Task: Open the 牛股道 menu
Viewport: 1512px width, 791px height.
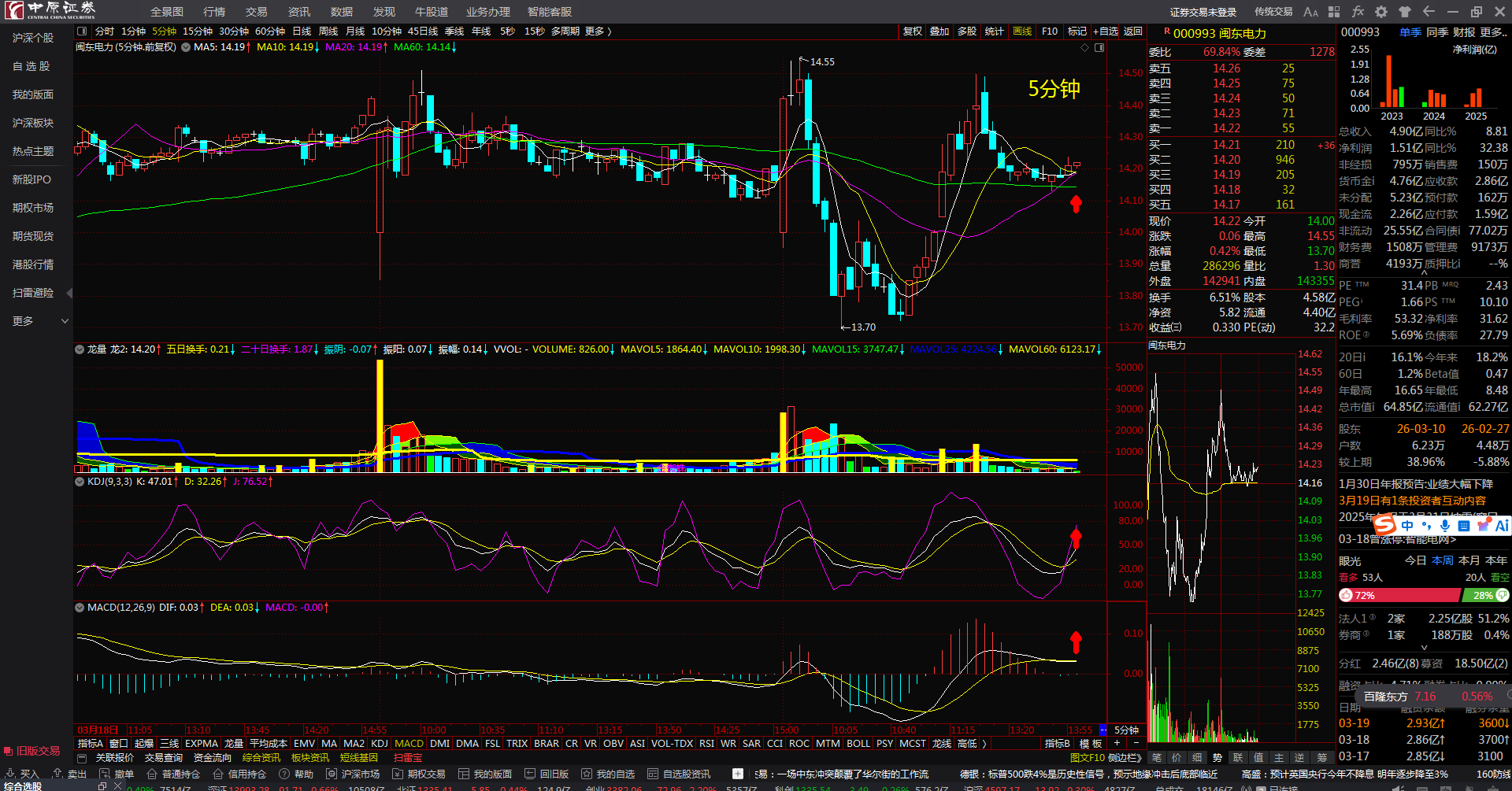Action: 432,12
